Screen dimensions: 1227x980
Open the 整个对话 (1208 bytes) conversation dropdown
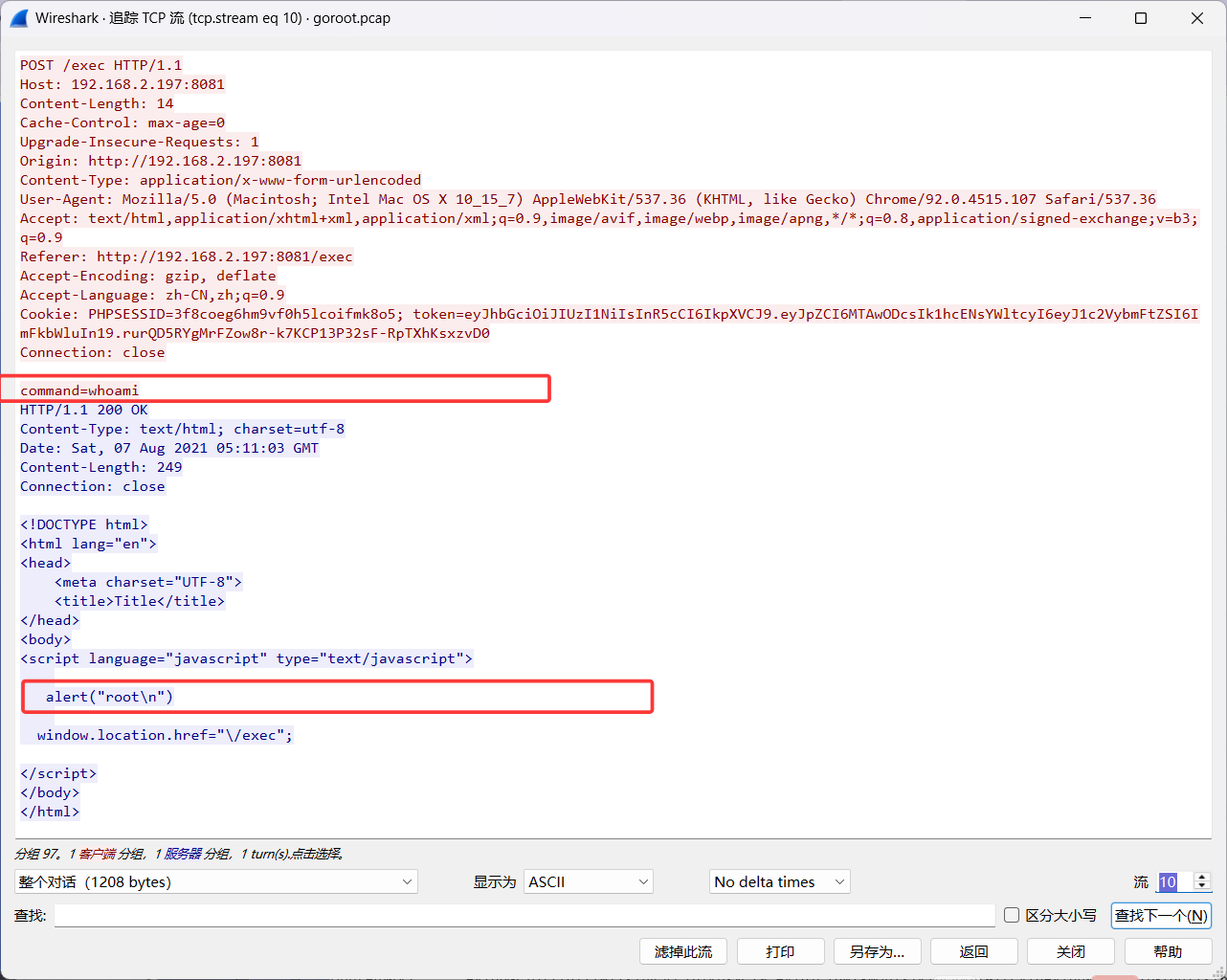(216, 881)
